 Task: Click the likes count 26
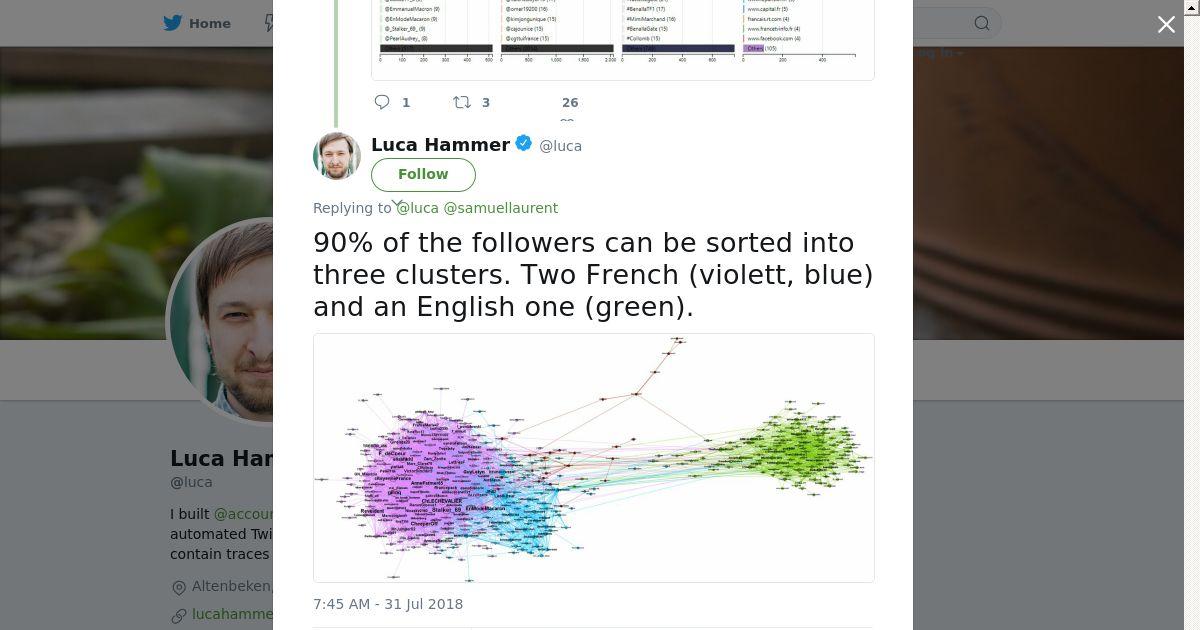(x=570, y=102)
